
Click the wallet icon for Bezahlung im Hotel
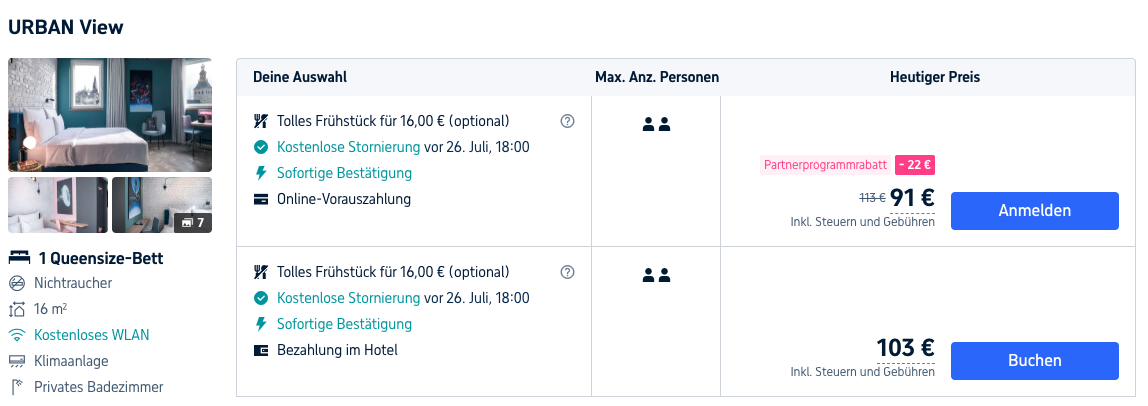click(261, 350)
